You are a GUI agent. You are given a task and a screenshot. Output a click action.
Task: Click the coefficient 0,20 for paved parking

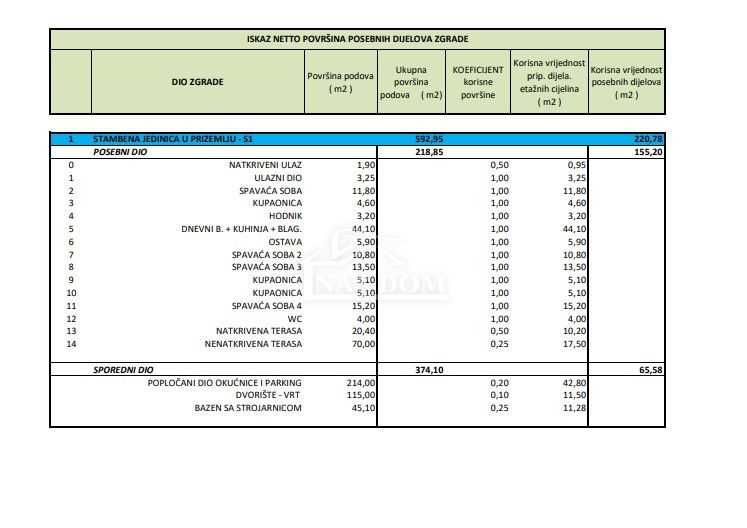499,383
